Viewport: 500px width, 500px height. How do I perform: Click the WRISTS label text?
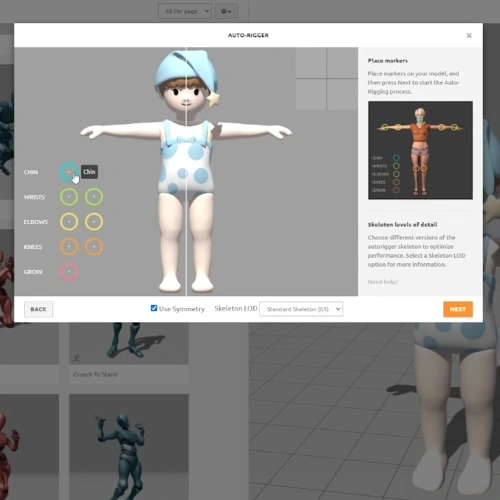tap(34, 197)
